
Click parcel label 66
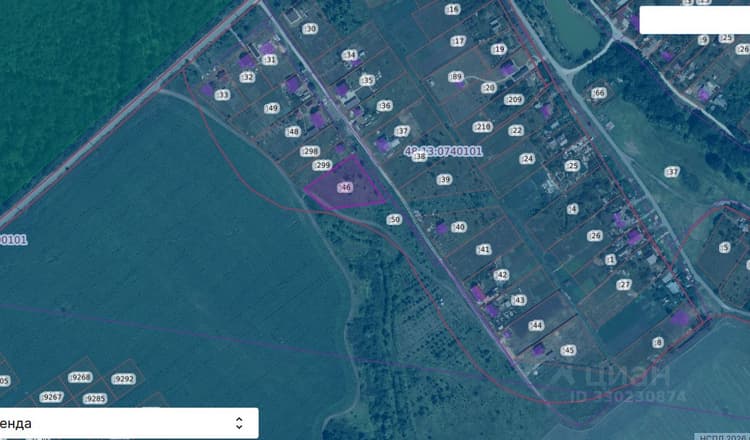click(599, 93)
